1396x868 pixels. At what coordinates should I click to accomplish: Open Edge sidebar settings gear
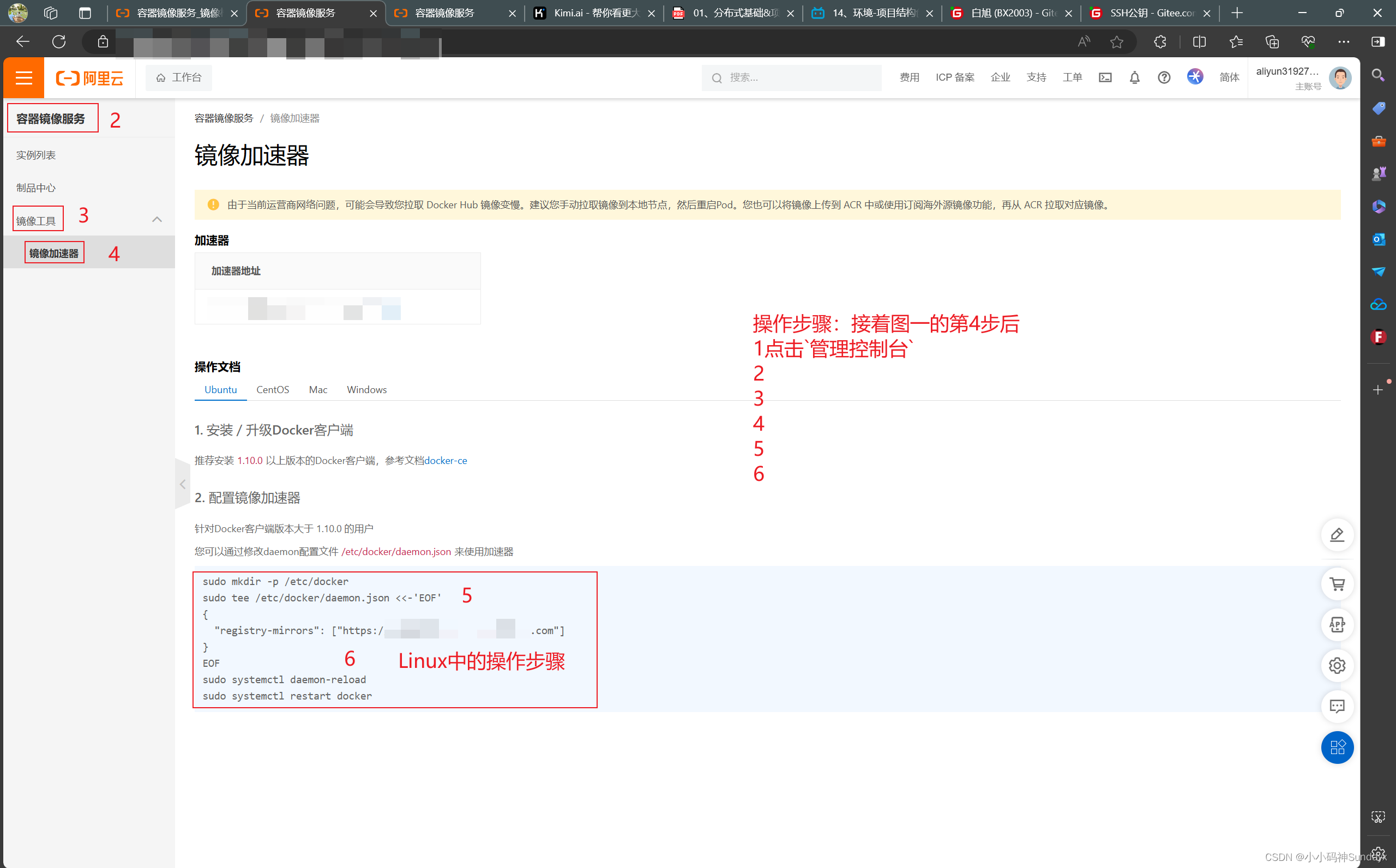point(1377,854)
